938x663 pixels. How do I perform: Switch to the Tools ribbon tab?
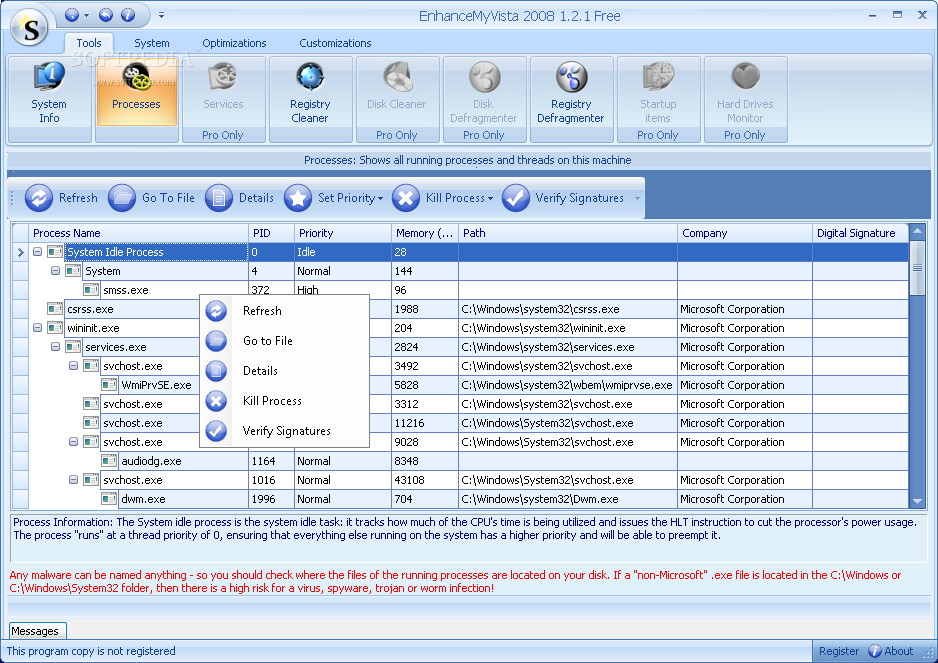[89, 43]
